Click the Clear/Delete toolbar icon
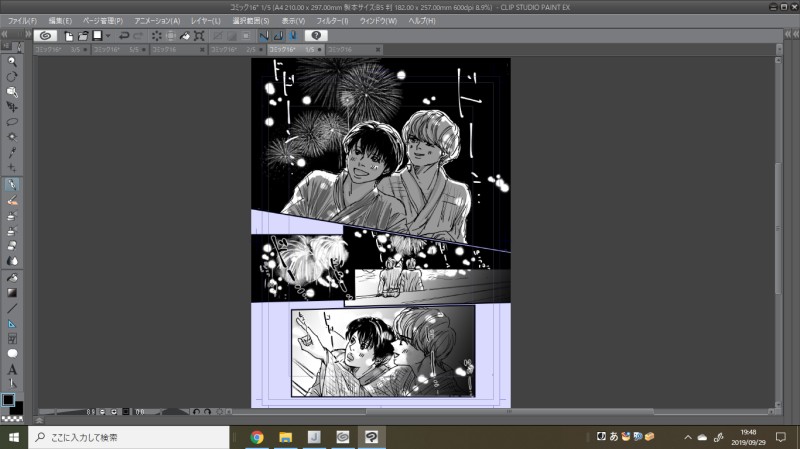 coord(157,36)
